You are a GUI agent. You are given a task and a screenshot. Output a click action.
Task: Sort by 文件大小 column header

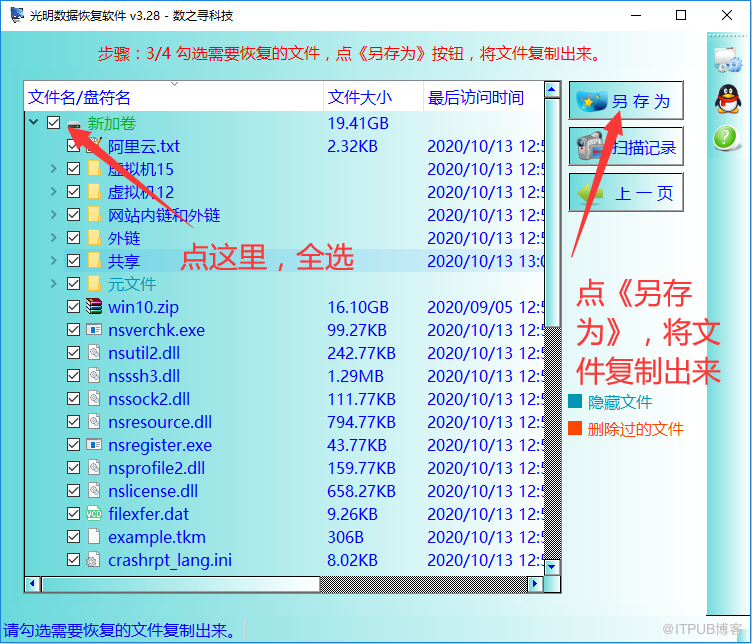(x=374, y=97)
